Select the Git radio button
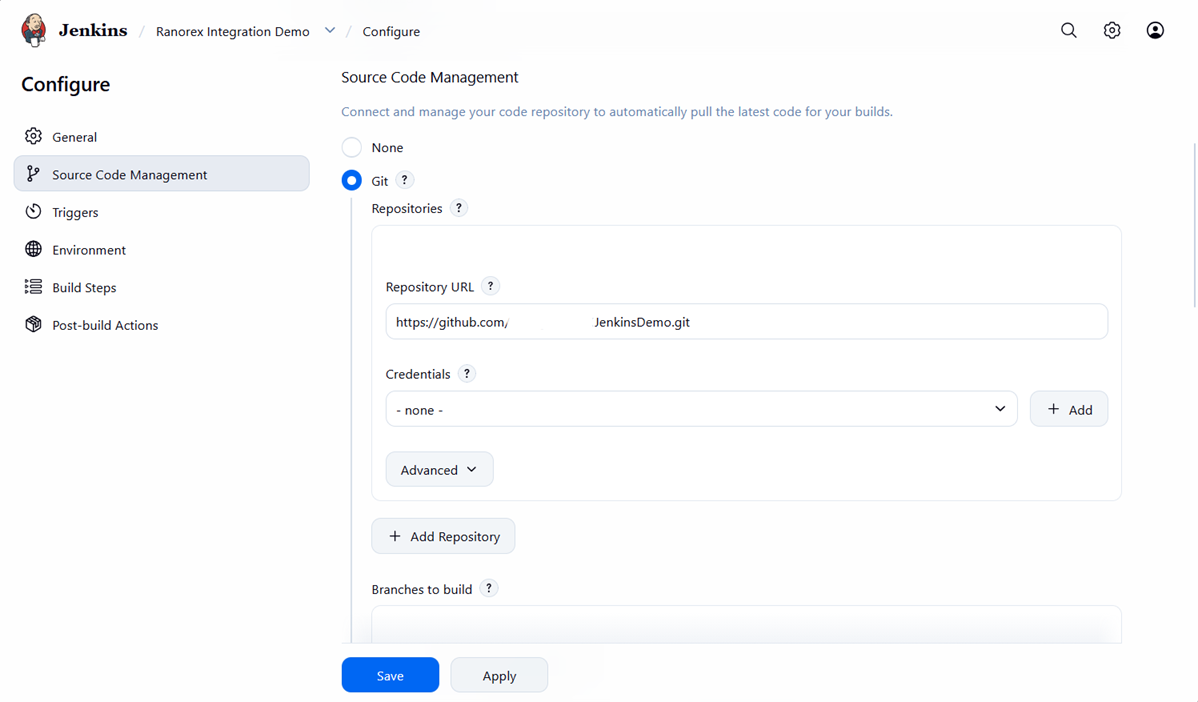This screenshot has height=702, width=1198. [x=351, y=180]
